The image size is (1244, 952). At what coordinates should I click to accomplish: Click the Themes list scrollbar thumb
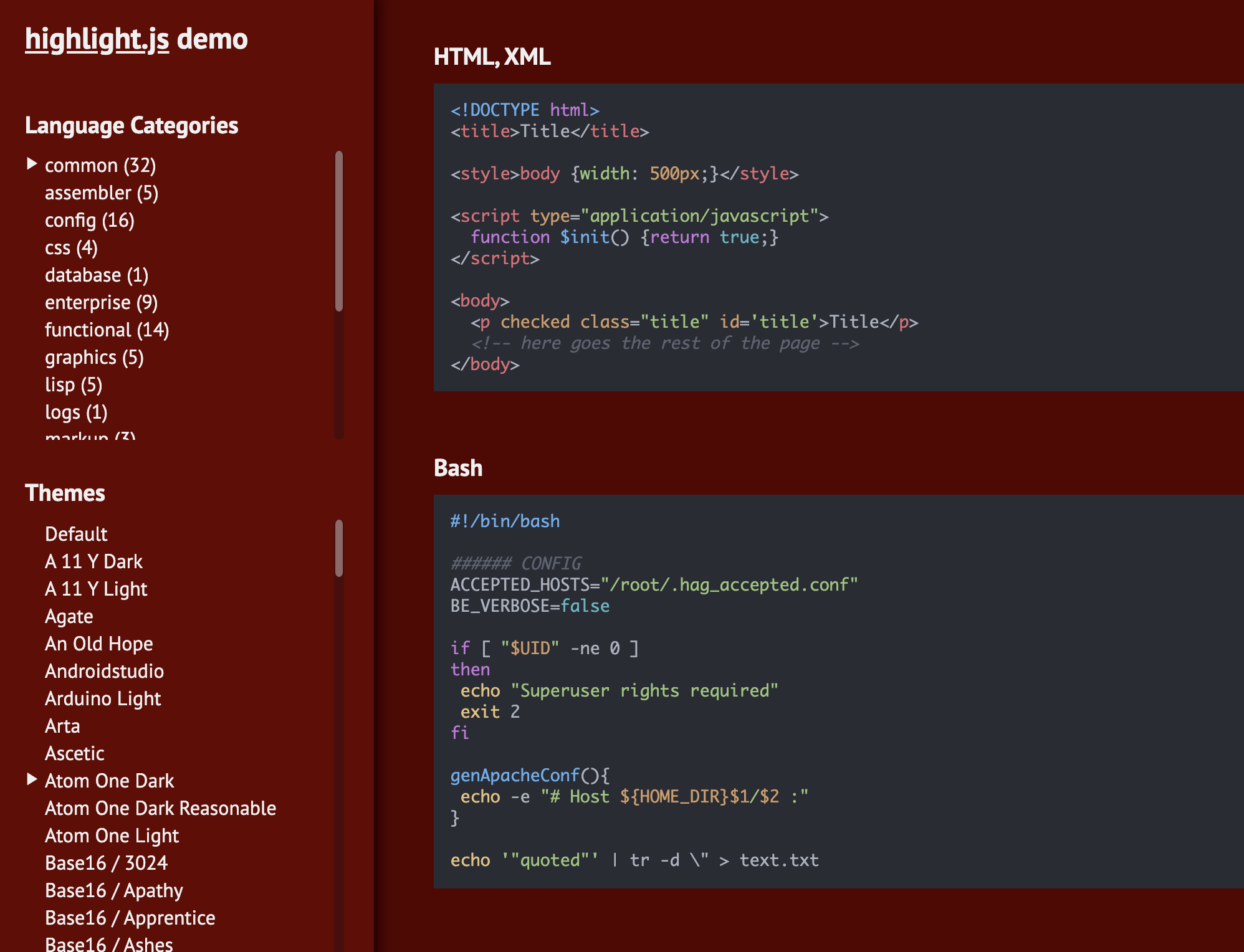(x=339, y=548)
